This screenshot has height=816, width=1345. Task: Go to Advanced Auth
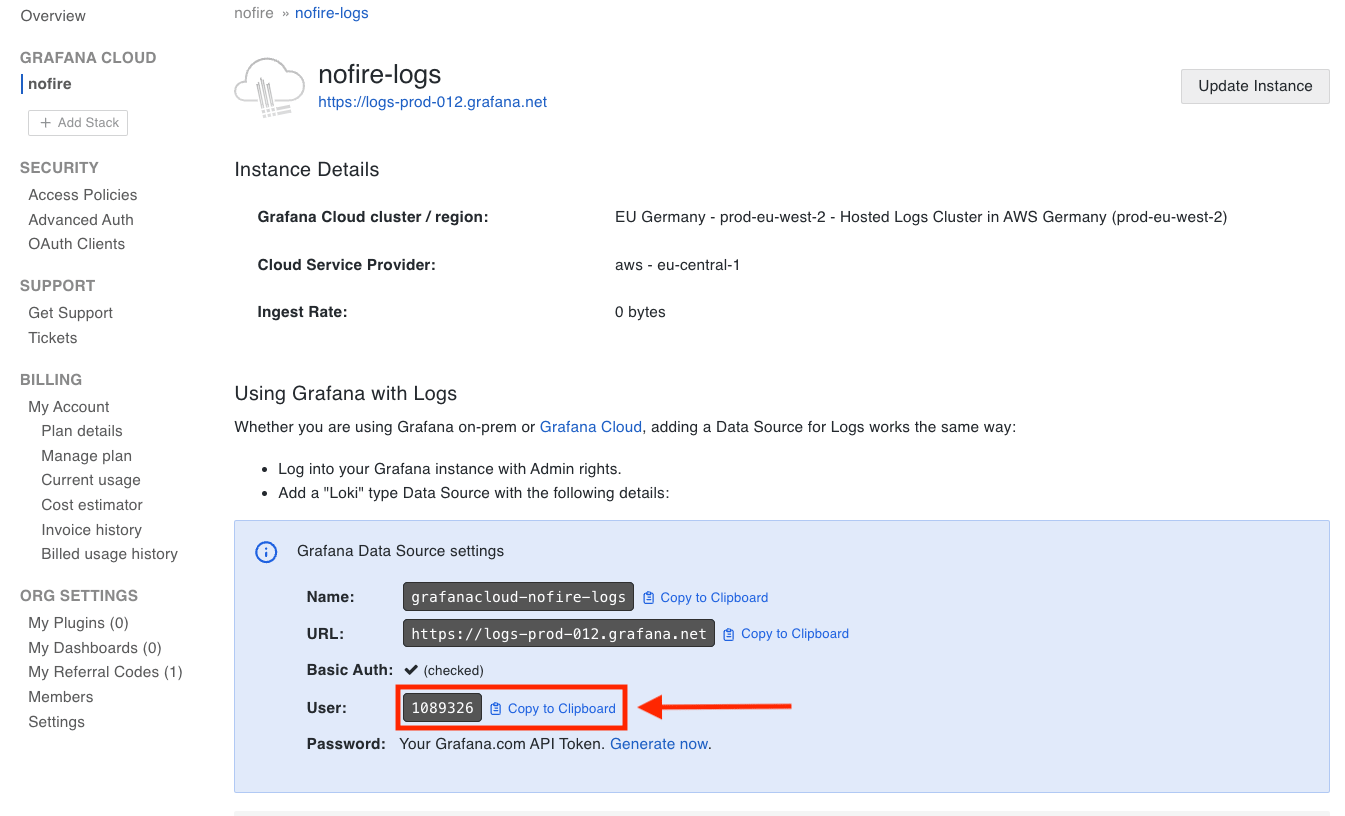81,220
